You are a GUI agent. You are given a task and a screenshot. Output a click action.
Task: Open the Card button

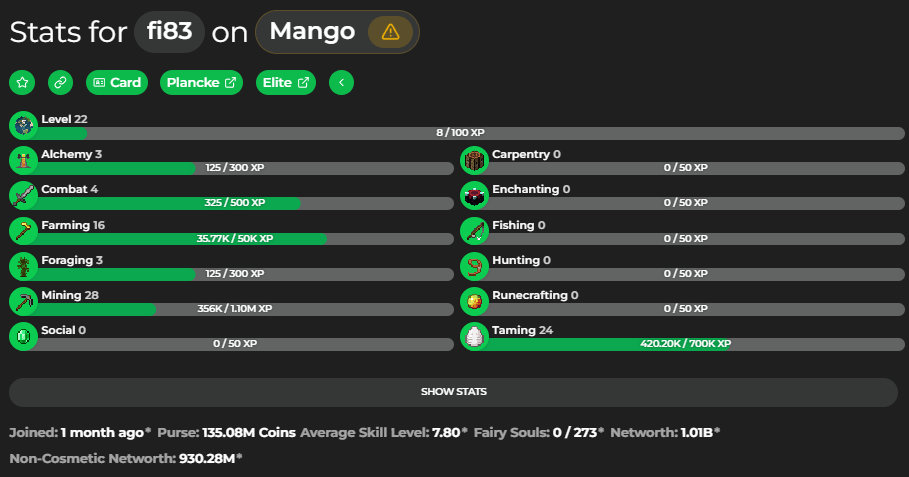(x=117, y=82)
